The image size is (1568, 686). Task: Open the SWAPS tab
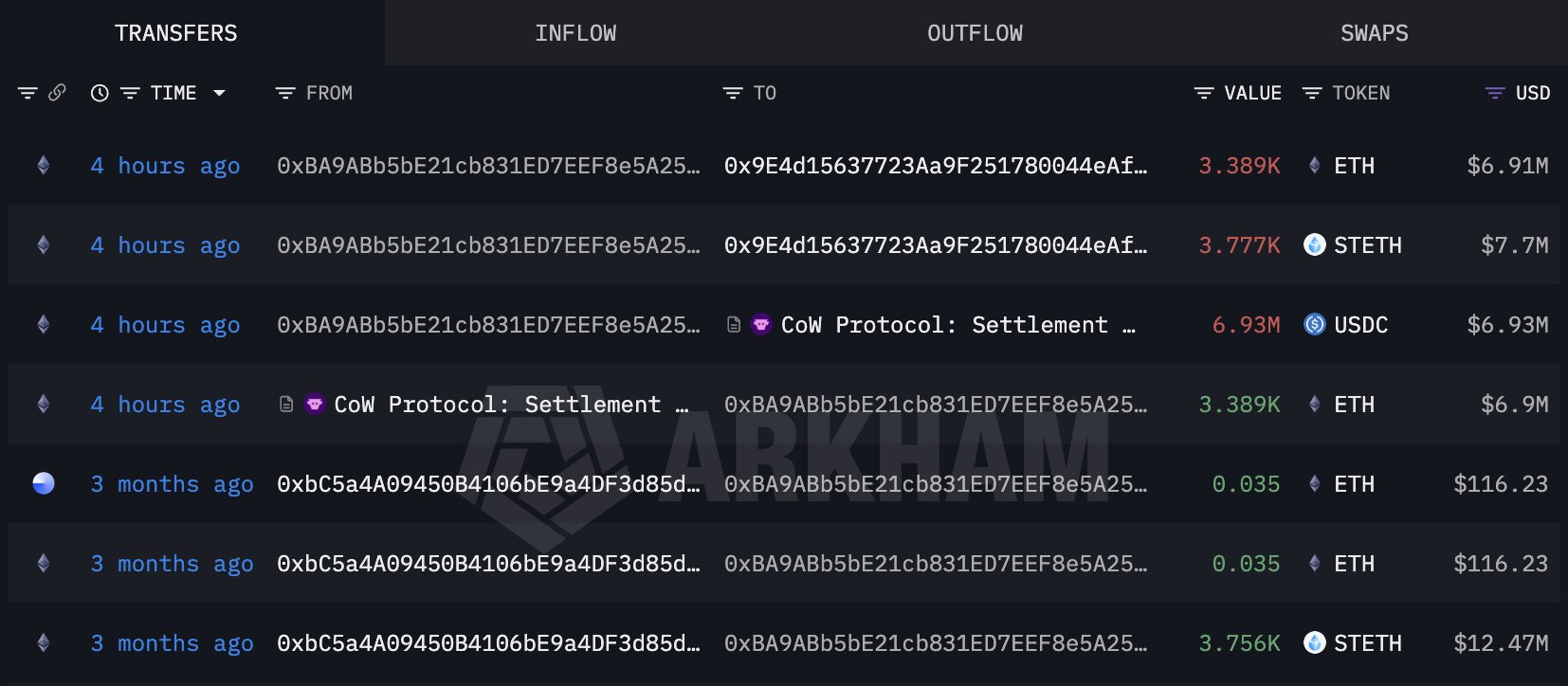[1375, 32]
